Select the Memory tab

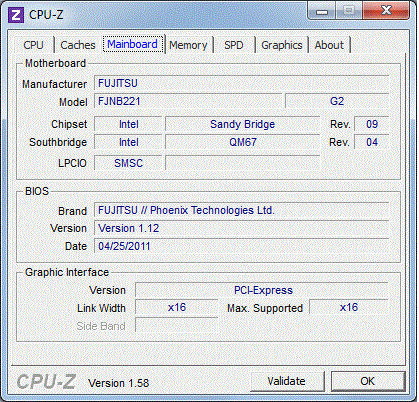click(188, 45)
